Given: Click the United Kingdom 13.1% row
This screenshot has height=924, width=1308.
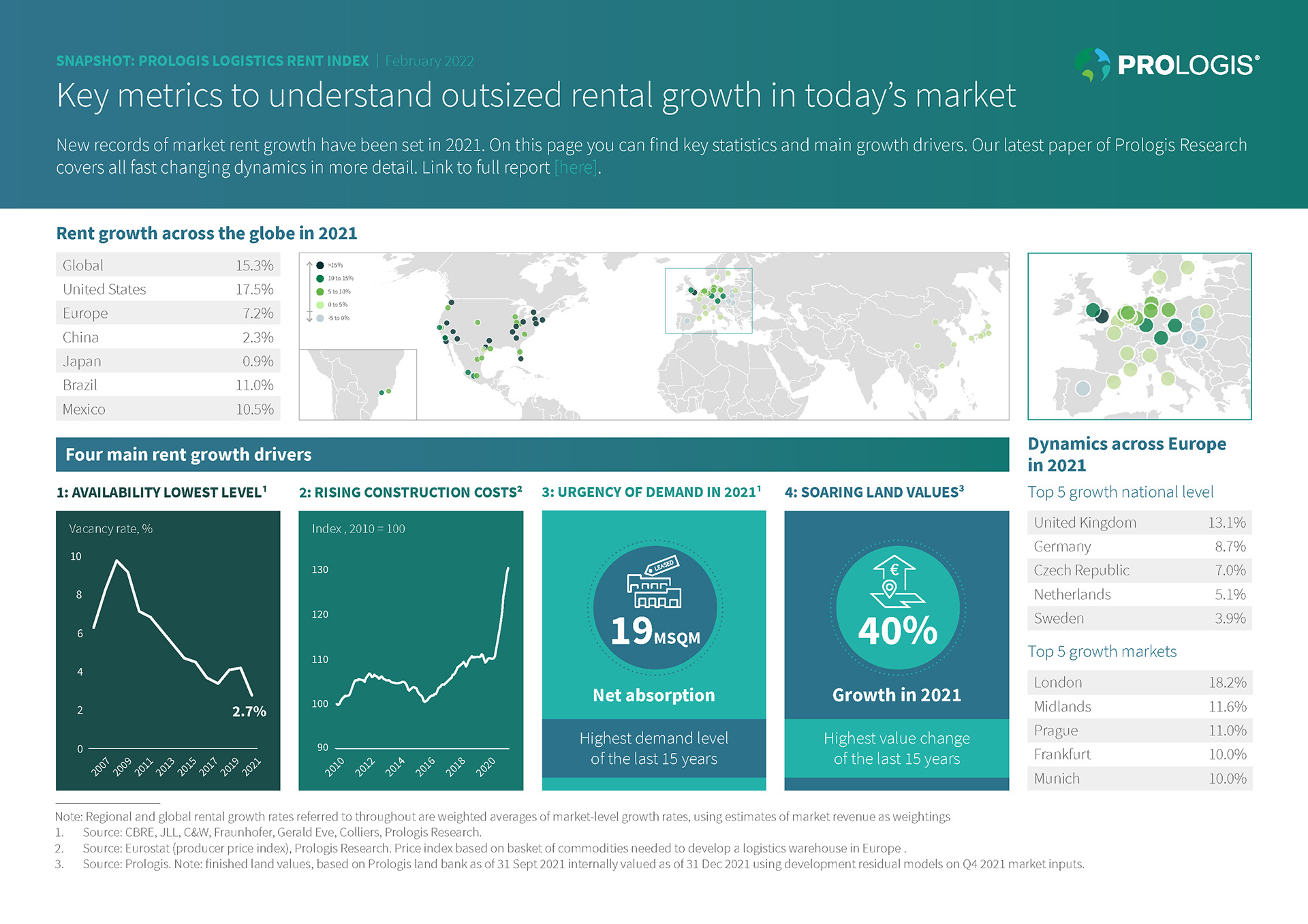Looking at the screenshot, I should [x=1139, y=522].
